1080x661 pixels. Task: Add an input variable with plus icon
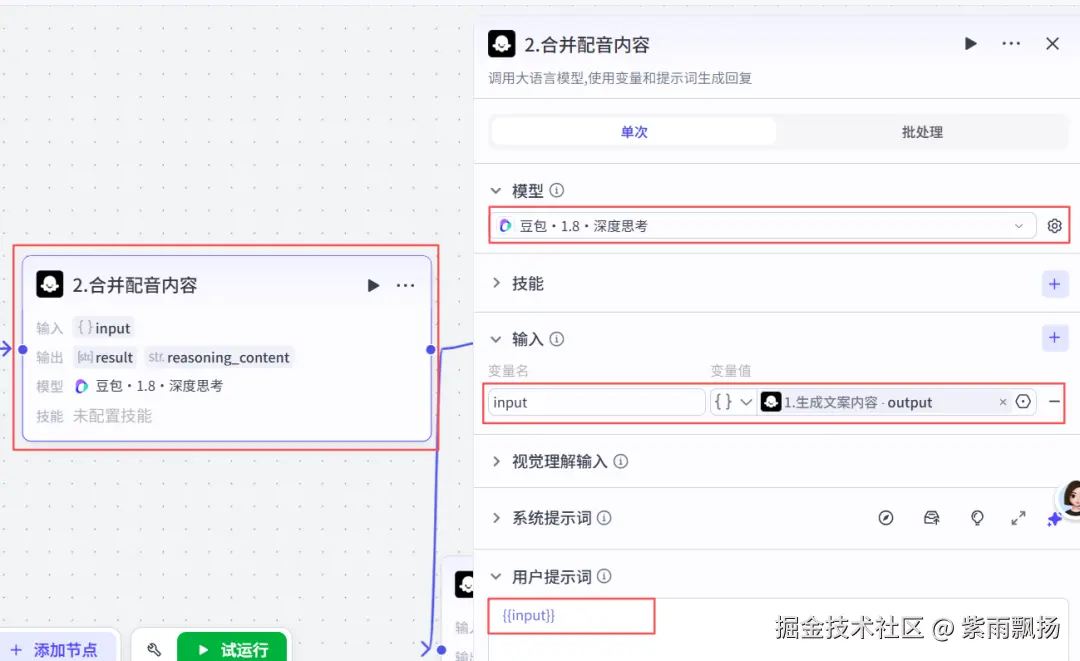[1055, 337]
